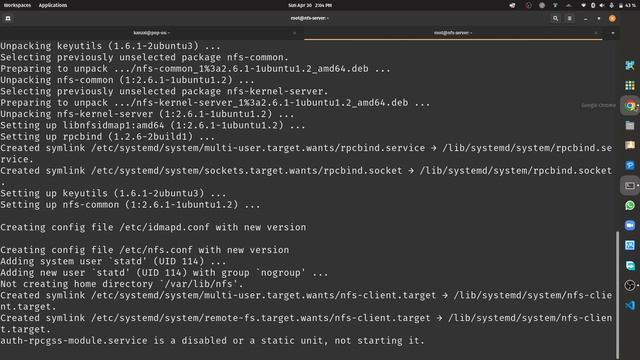Click the auth-rpcgss-module.service output line

[212, 341]
